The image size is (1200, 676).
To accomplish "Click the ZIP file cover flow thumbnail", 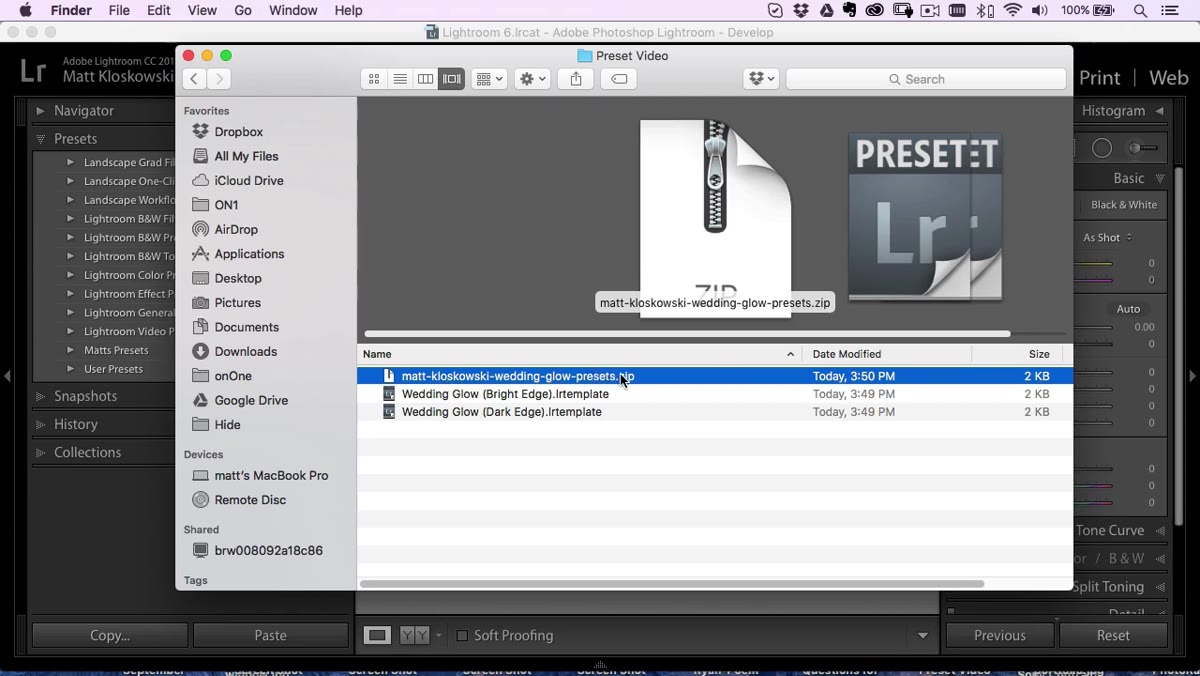I will point(715,217).
